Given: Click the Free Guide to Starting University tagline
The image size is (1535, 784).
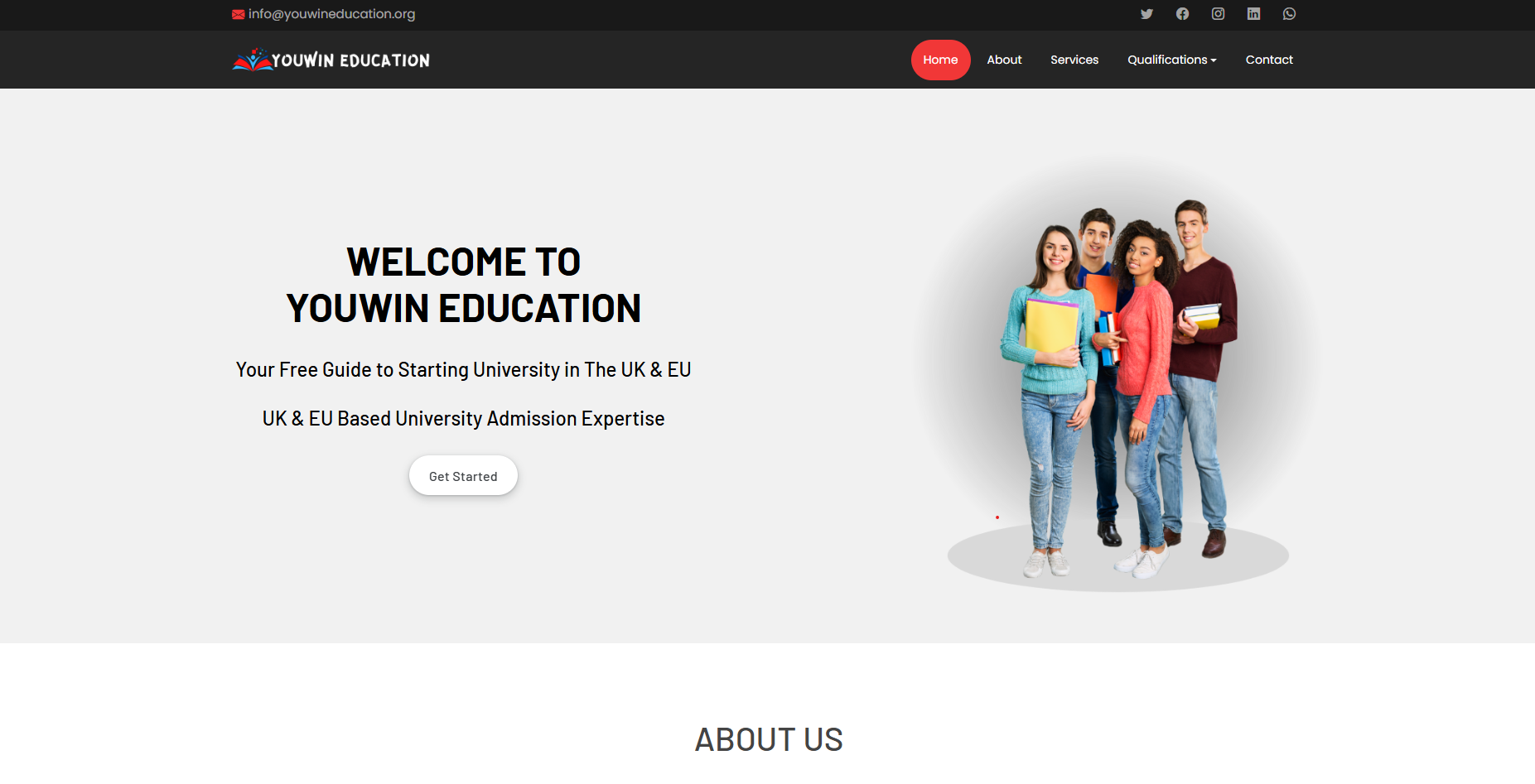Looking at the screenshot, I should click(x=463, y=370).
